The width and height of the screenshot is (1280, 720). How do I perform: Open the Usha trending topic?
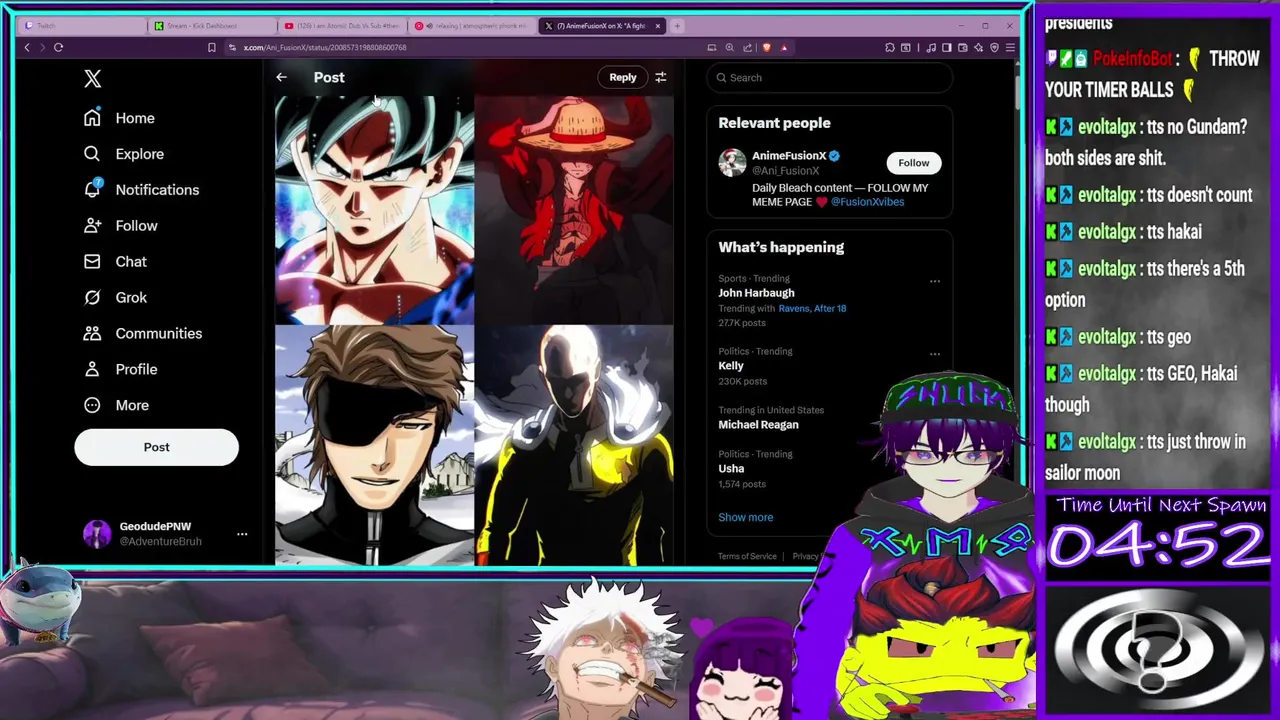click(x=731, y=469)
